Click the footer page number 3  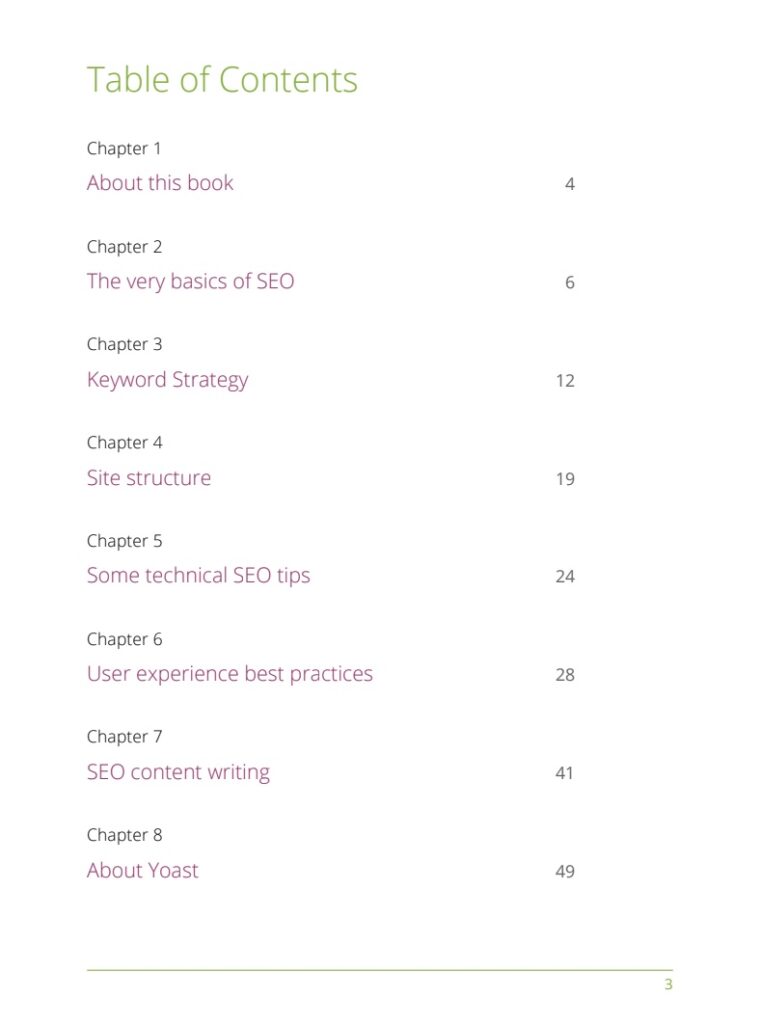(668, 985)
